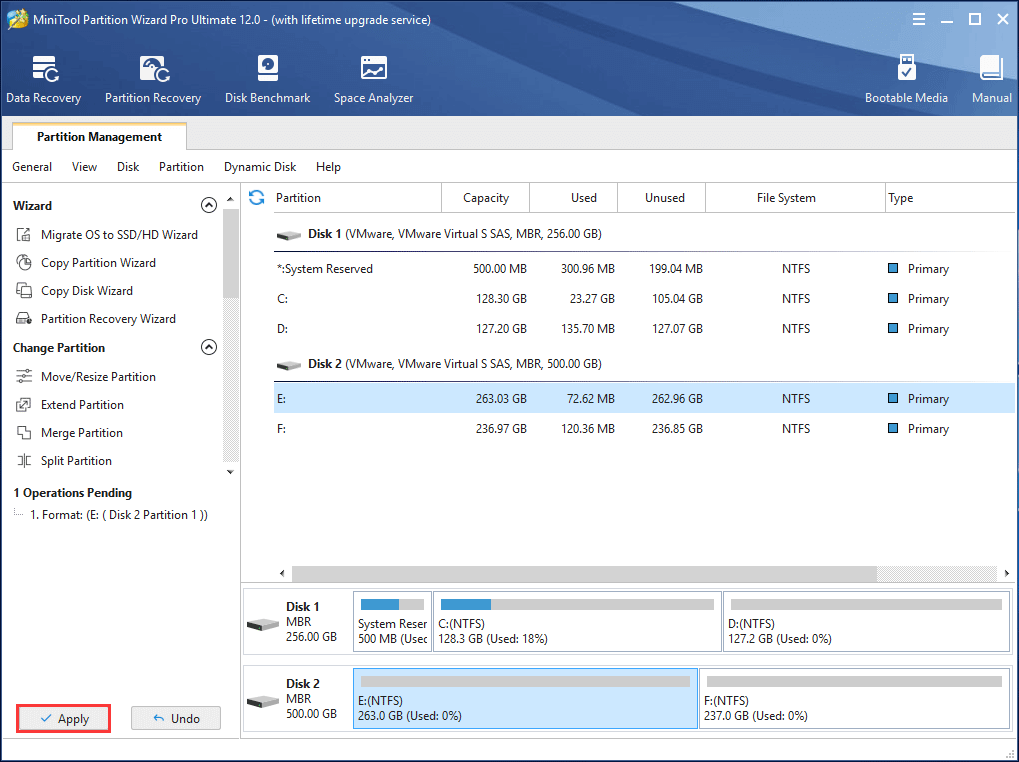Open the Dynamic Disk menu
1019x762 pixels.
(259, 167)
